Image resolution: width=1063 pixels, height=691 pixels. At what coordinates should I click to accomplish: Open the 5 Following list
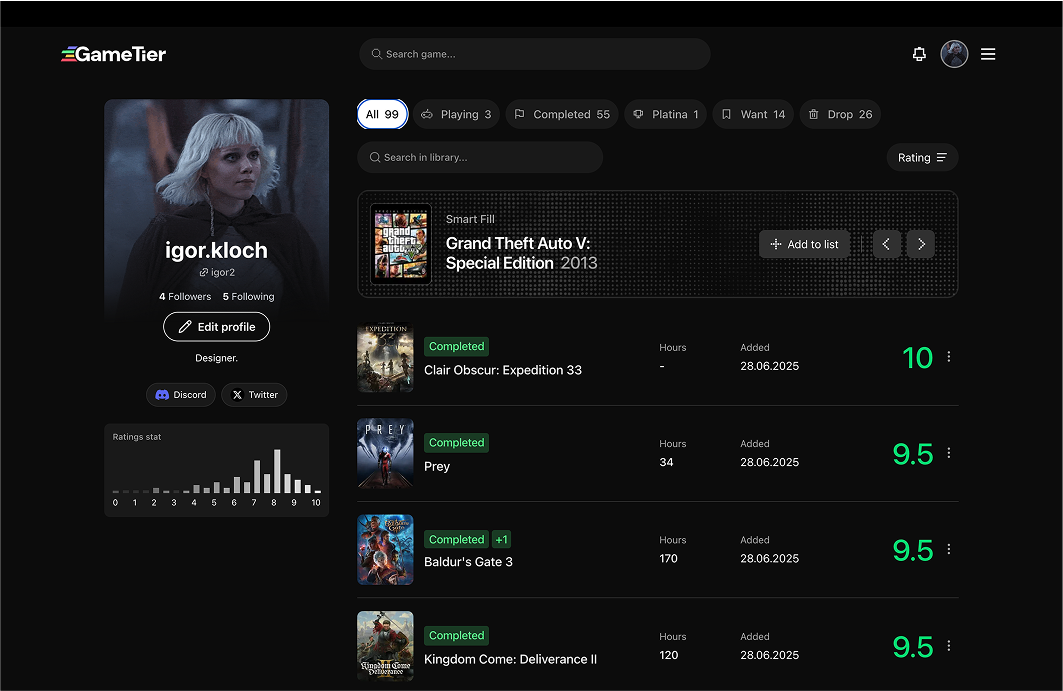248,296
